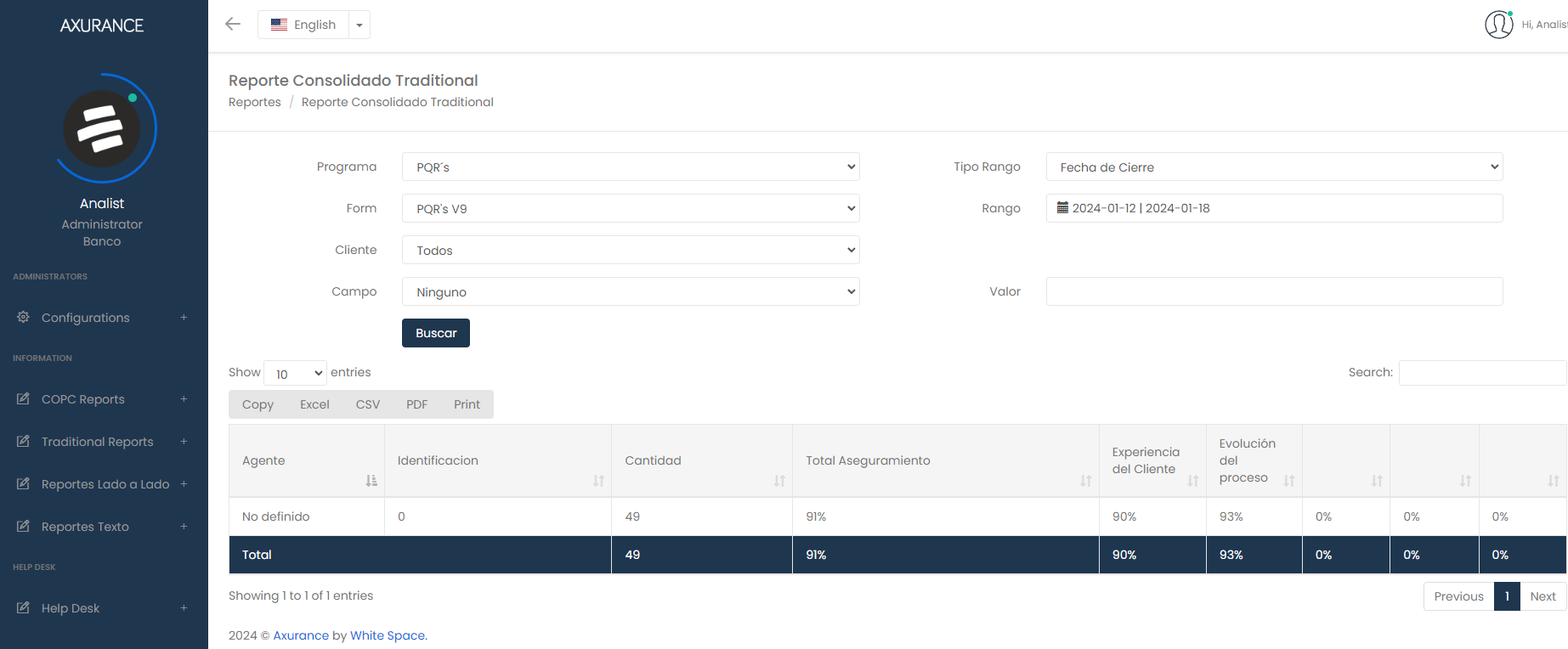Go to Next page
Image resolution: width=1568 pixels, height=649 pixels.
(x=1543, y=596)
